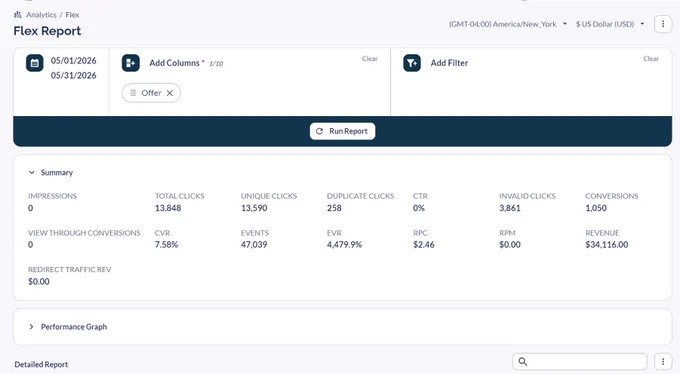Open the Analytics breadcrumb link
This screenshot has height=374, width=680.
(41, 15)
